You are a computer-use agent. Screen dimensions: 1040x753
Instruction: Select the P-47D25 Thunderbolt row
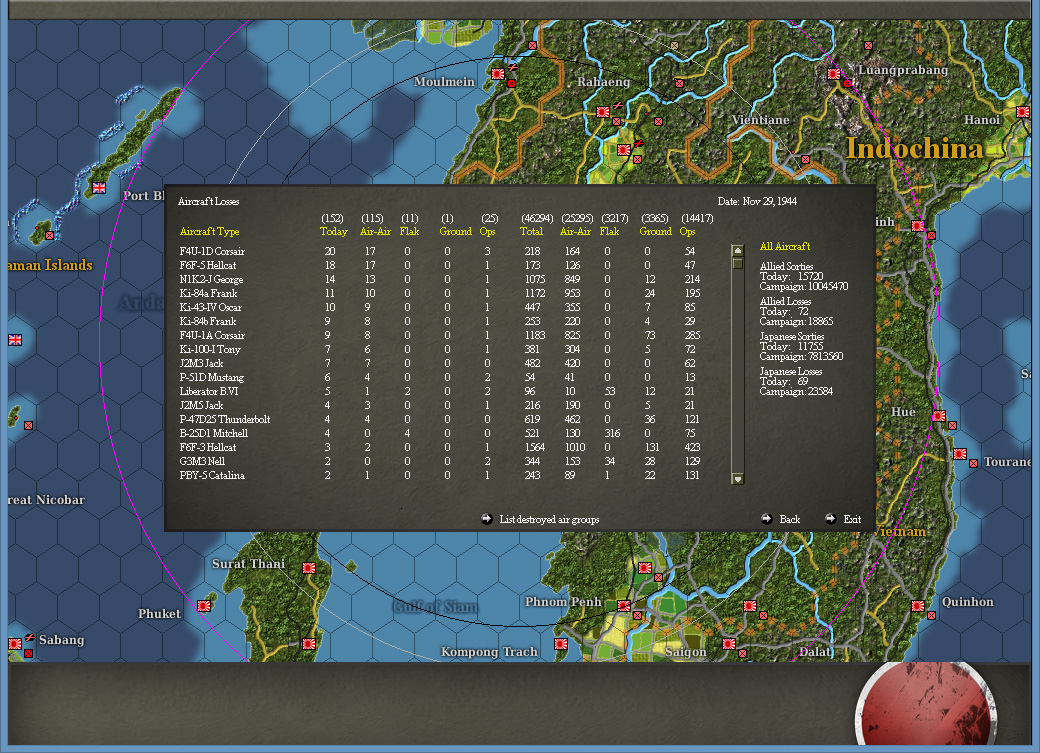coord(438,419)
